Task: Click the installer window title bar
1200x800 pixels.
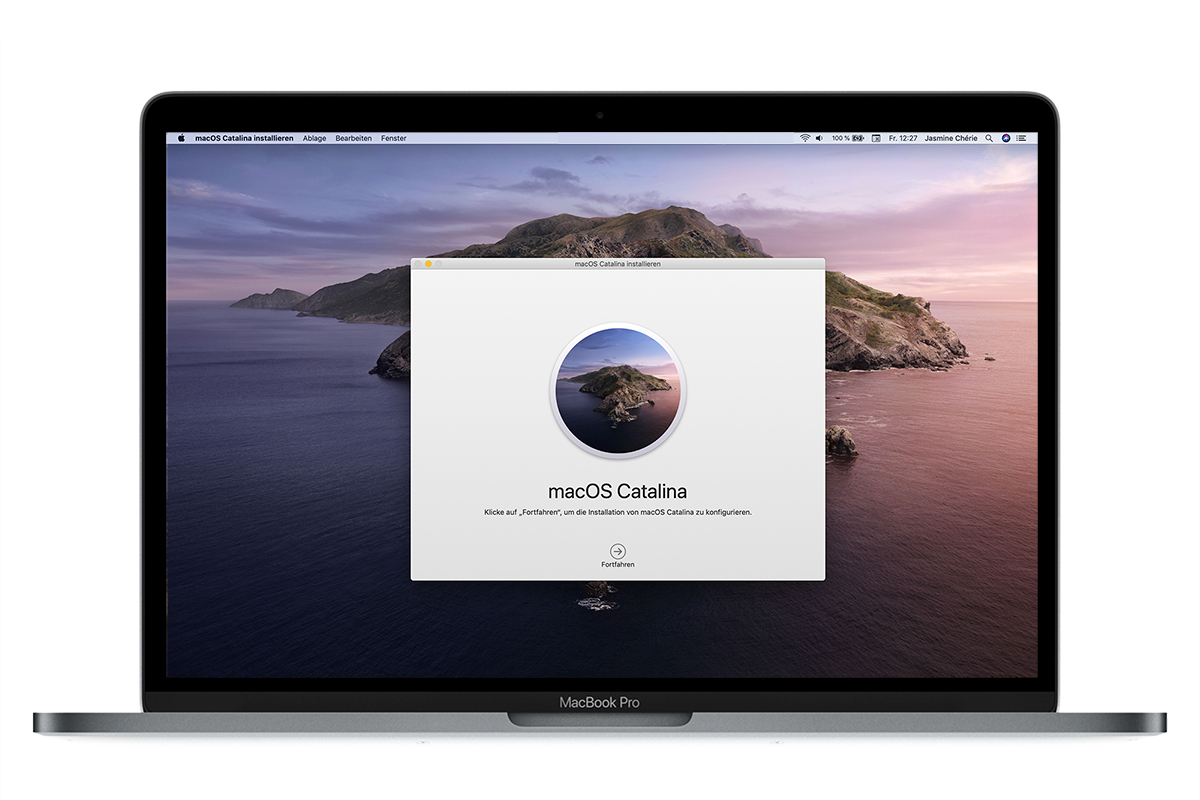Action: pos(618,263)
